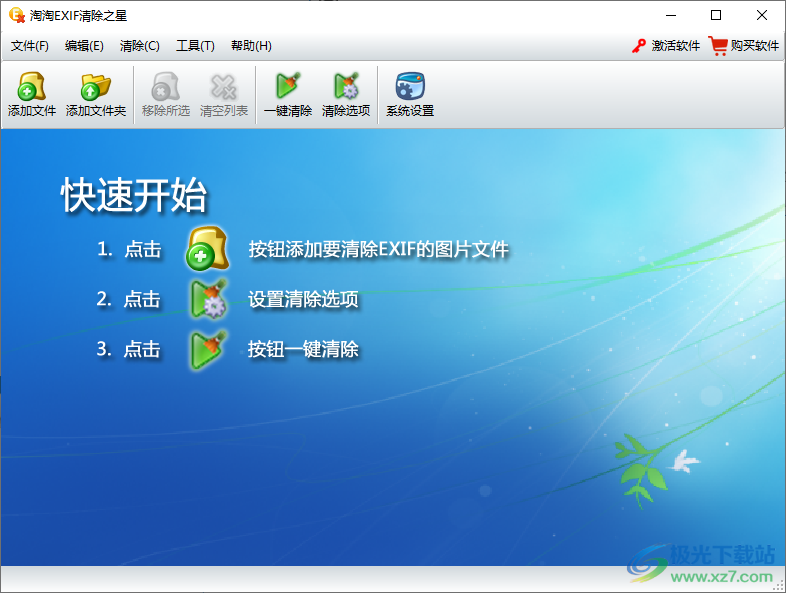Open the 工具(T) menu
Screen dimensions: 786x593
point(195,46)
